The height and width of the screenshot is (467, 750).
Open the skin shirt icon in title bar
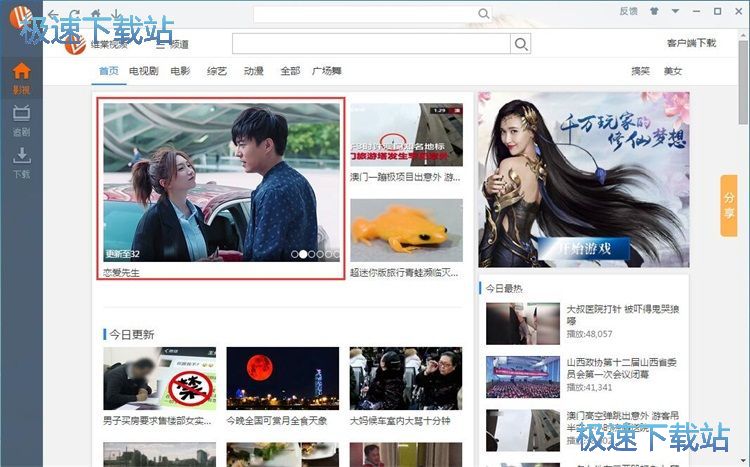(x=654, y=11)
